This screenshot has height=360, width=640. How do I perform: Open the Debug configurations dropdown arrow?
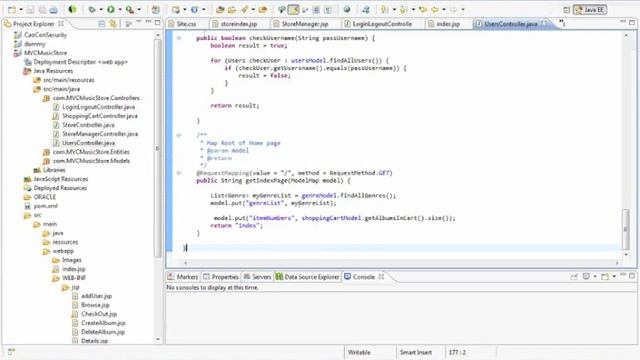click(100, 9)
